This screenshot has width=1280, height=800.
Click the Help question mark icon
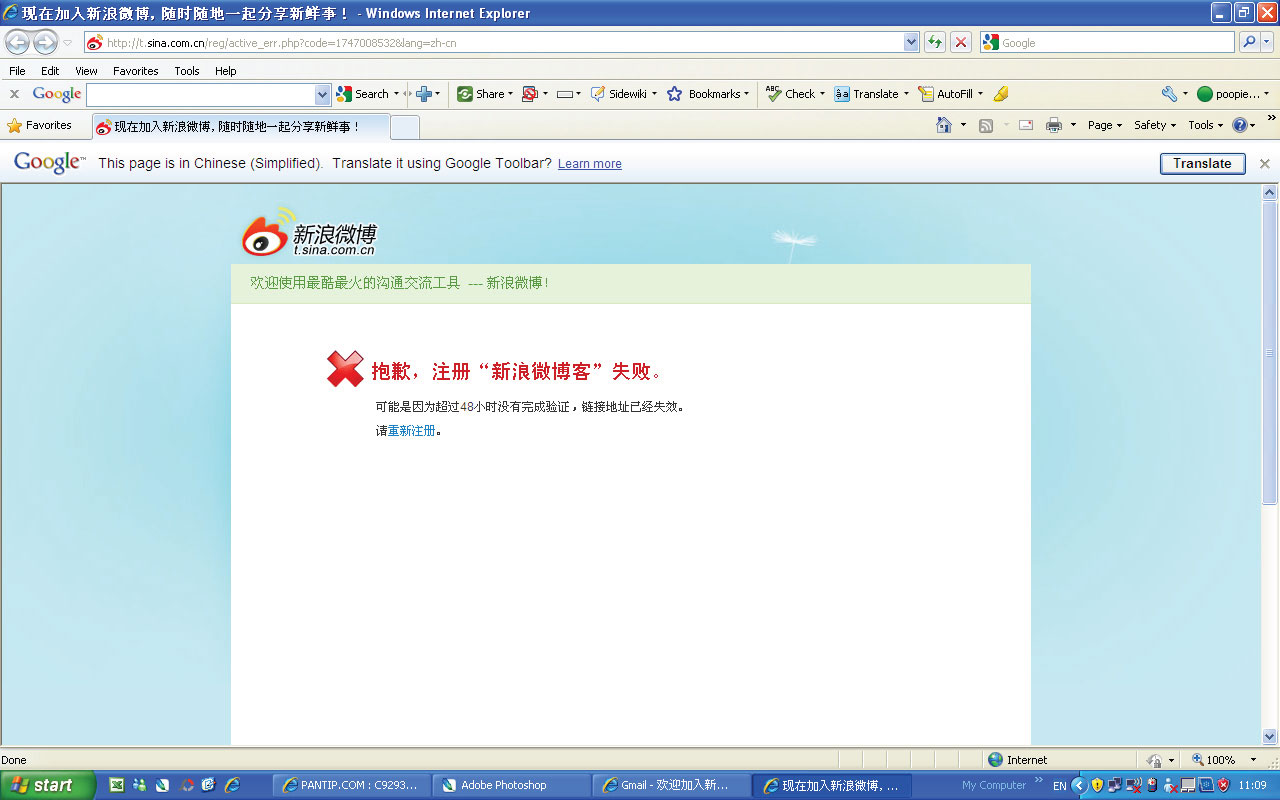pyautogui.click(x=1240, y=125)
